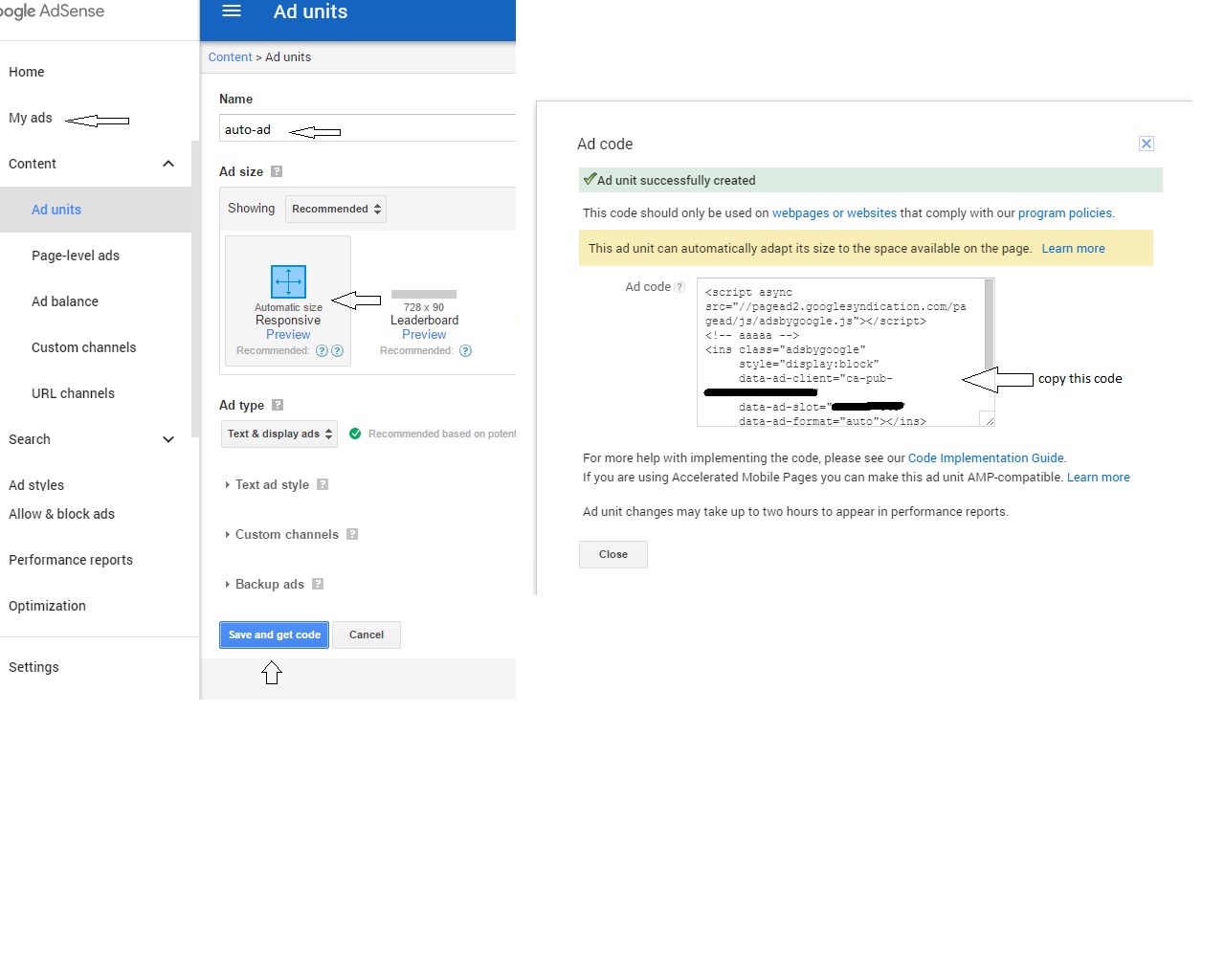
Task: Open Settings in sidebar
Action: tap(33, 667)
